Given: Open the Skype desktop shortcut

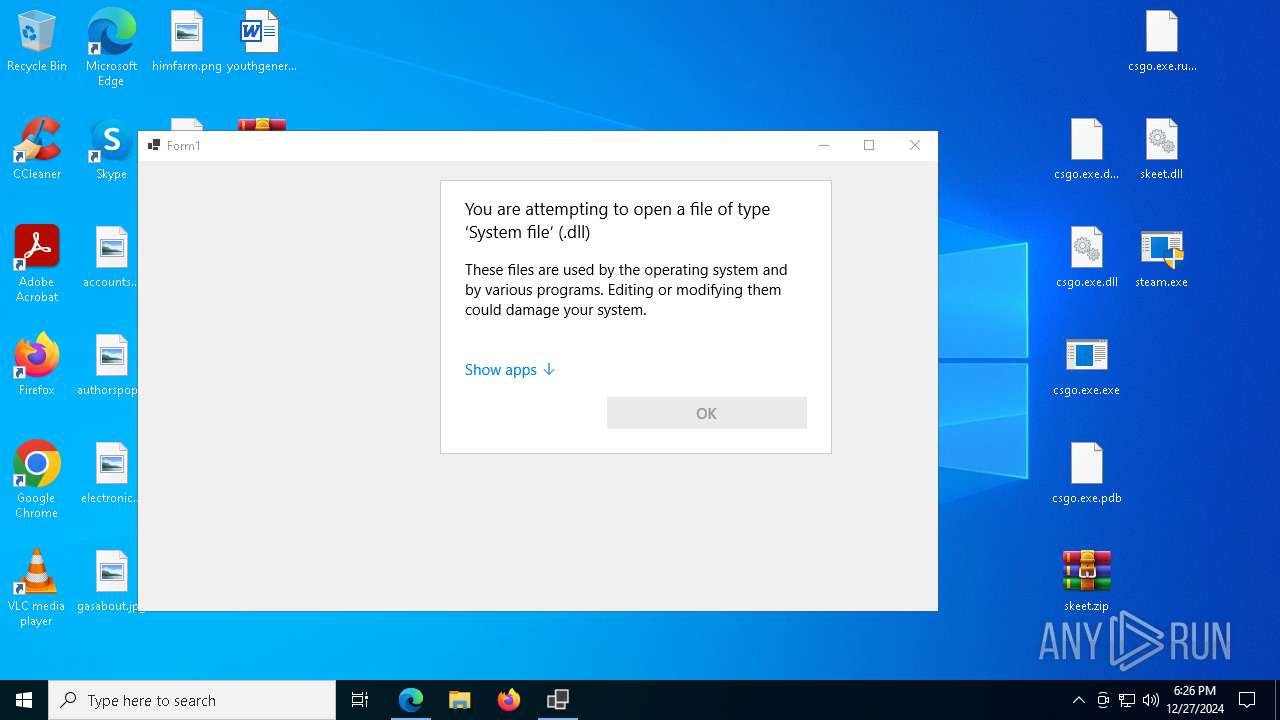Looking at the screenshot, I should pyautogui.click(x=111, y=150).
